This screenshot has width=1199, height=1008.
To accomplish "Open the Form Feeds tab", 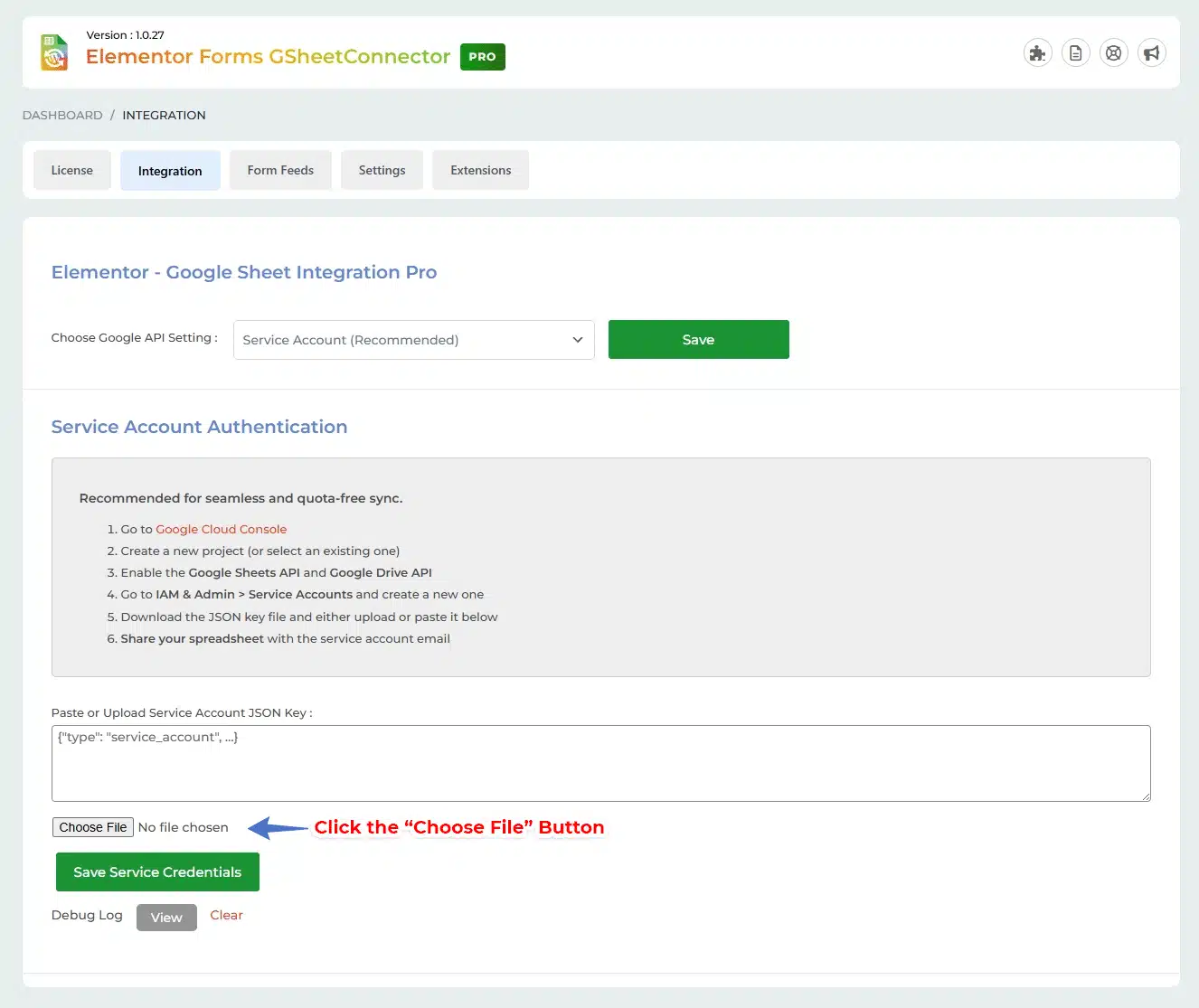I will pyautogui.click(x=280, y=170).
